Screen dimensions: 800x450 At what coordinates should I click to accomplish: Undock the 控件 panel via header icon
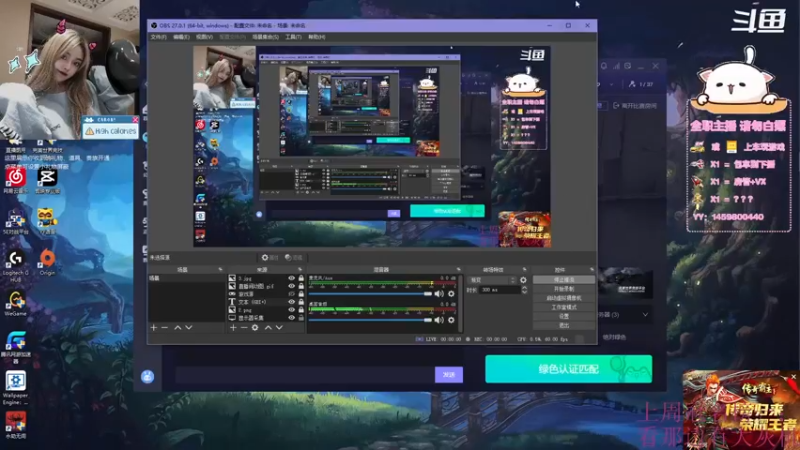[x=592, y=269]
